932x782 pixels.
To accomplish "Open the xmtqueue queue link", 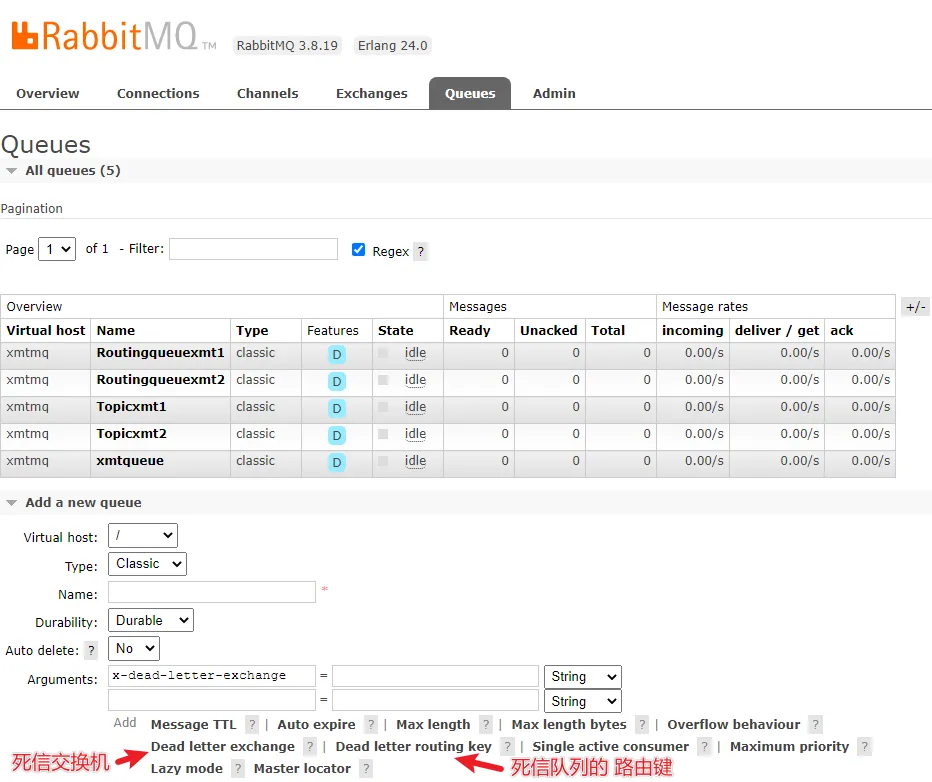I will [130, 461].
